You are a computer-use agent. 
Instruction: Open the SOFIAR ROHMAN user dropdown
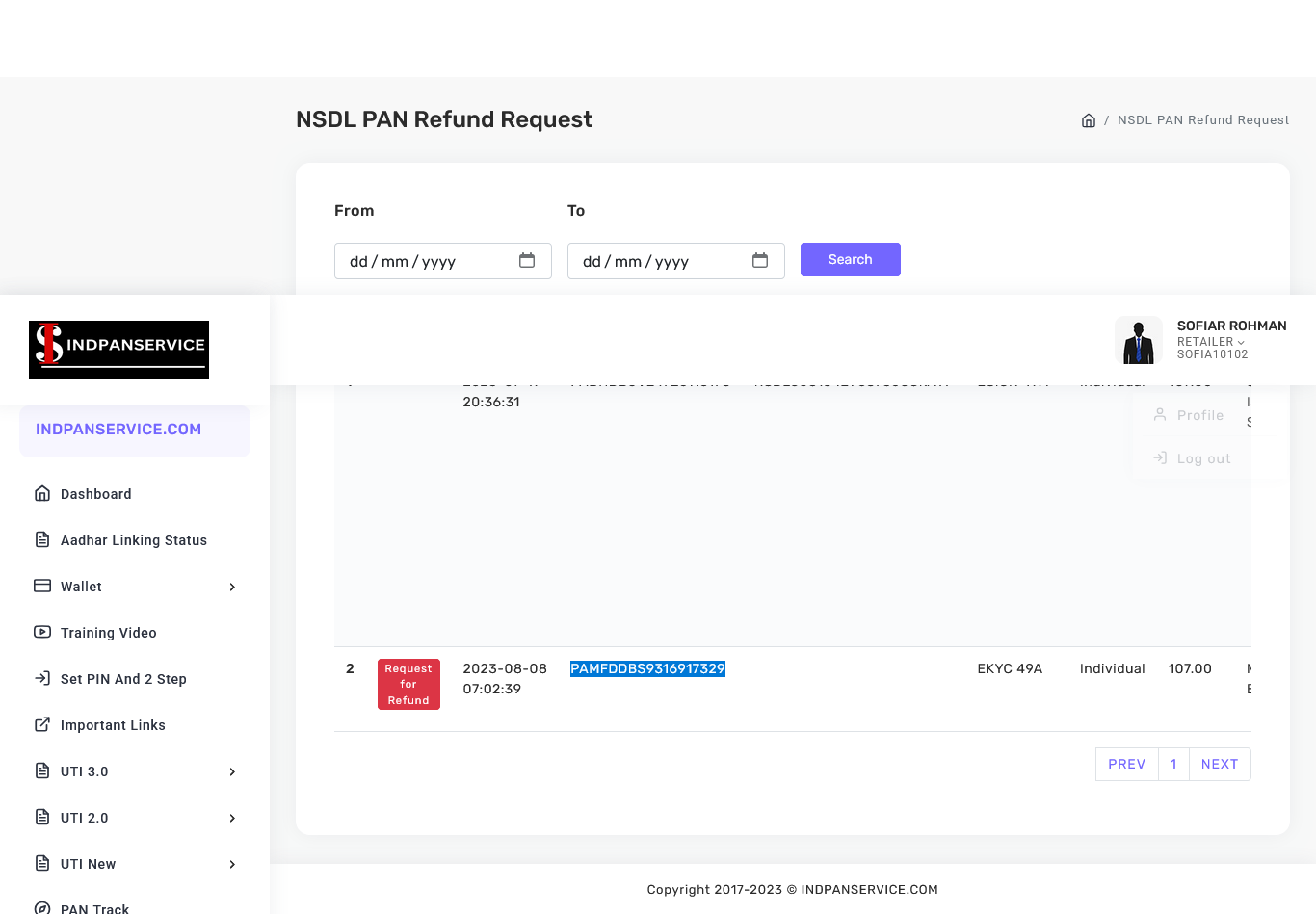click(1230, 341)
